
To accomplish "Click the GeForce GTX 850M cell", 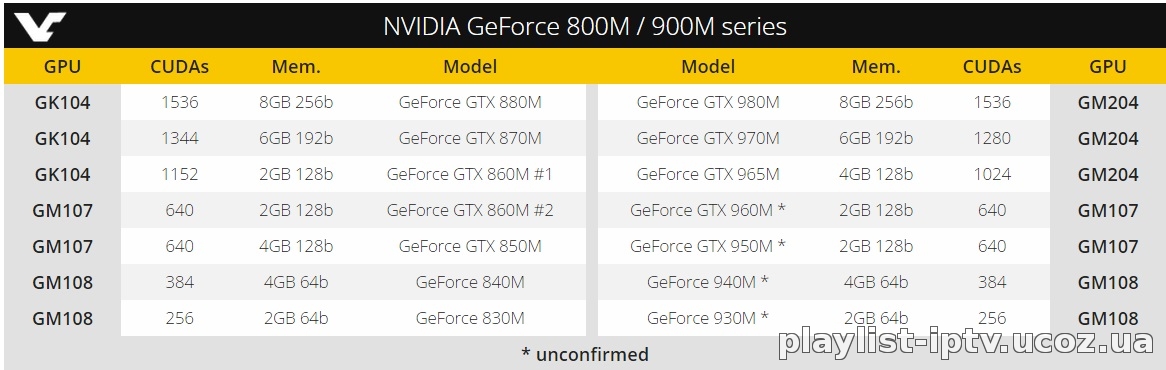I will coord(470,245).
